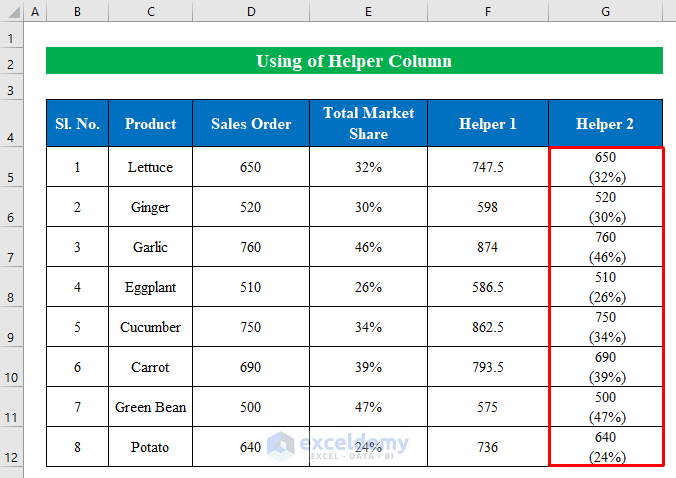Select row header 12
The height and width of the screenshot is (478, 676).
[11, 458]
